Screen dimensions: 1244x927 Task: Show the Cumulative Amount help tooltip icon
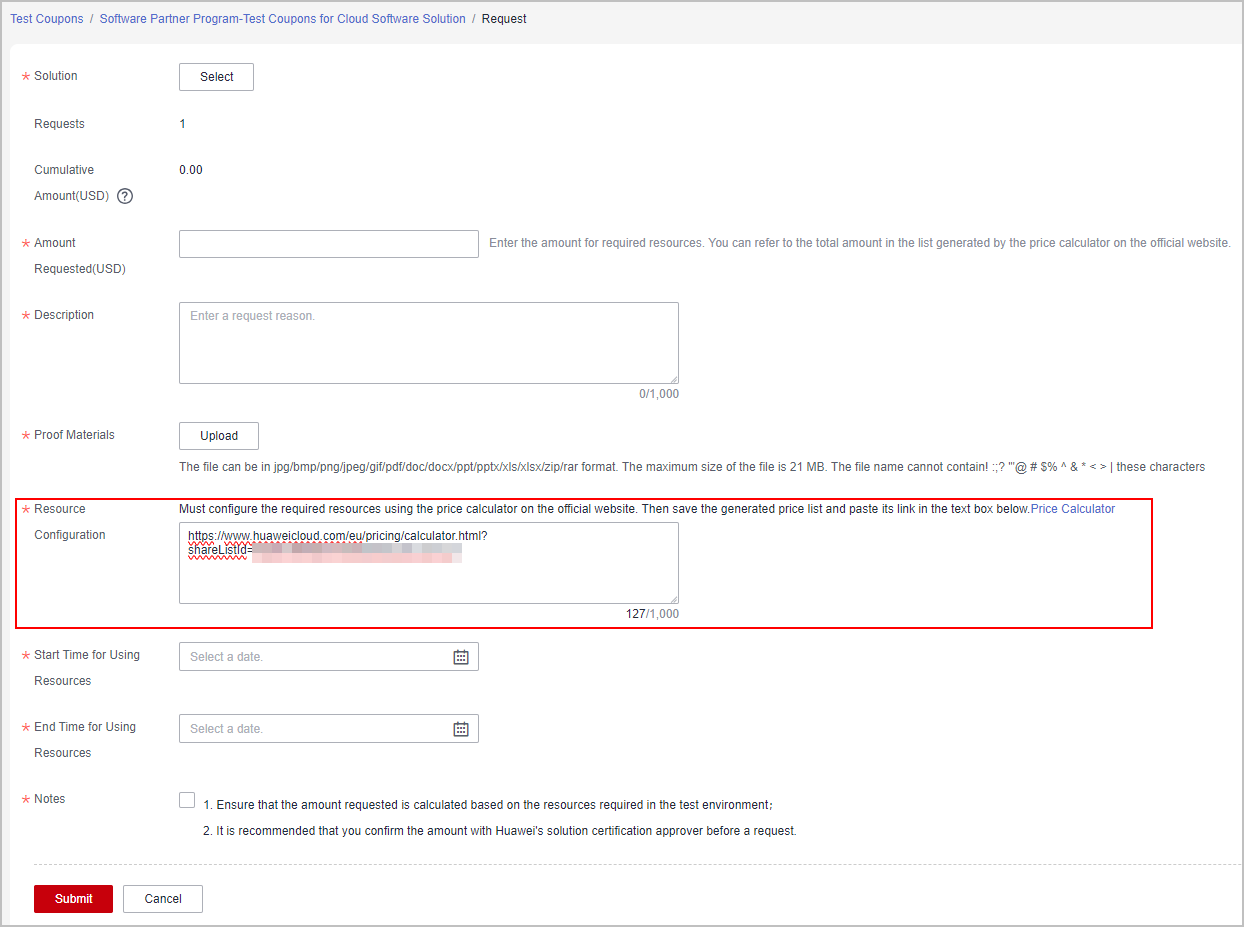point(125,196)
